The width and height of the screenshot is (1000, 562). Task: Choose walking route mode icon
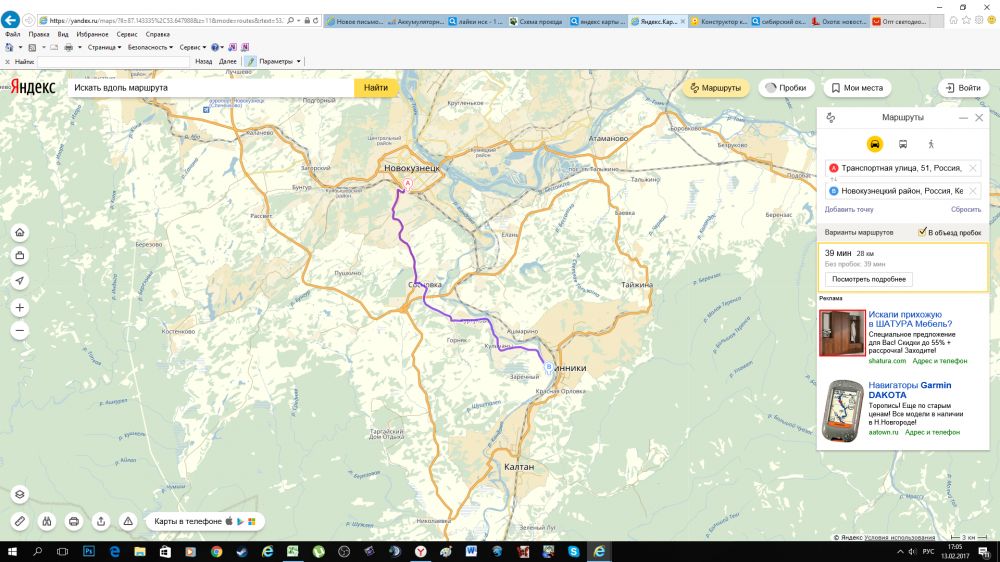(931, 144)
